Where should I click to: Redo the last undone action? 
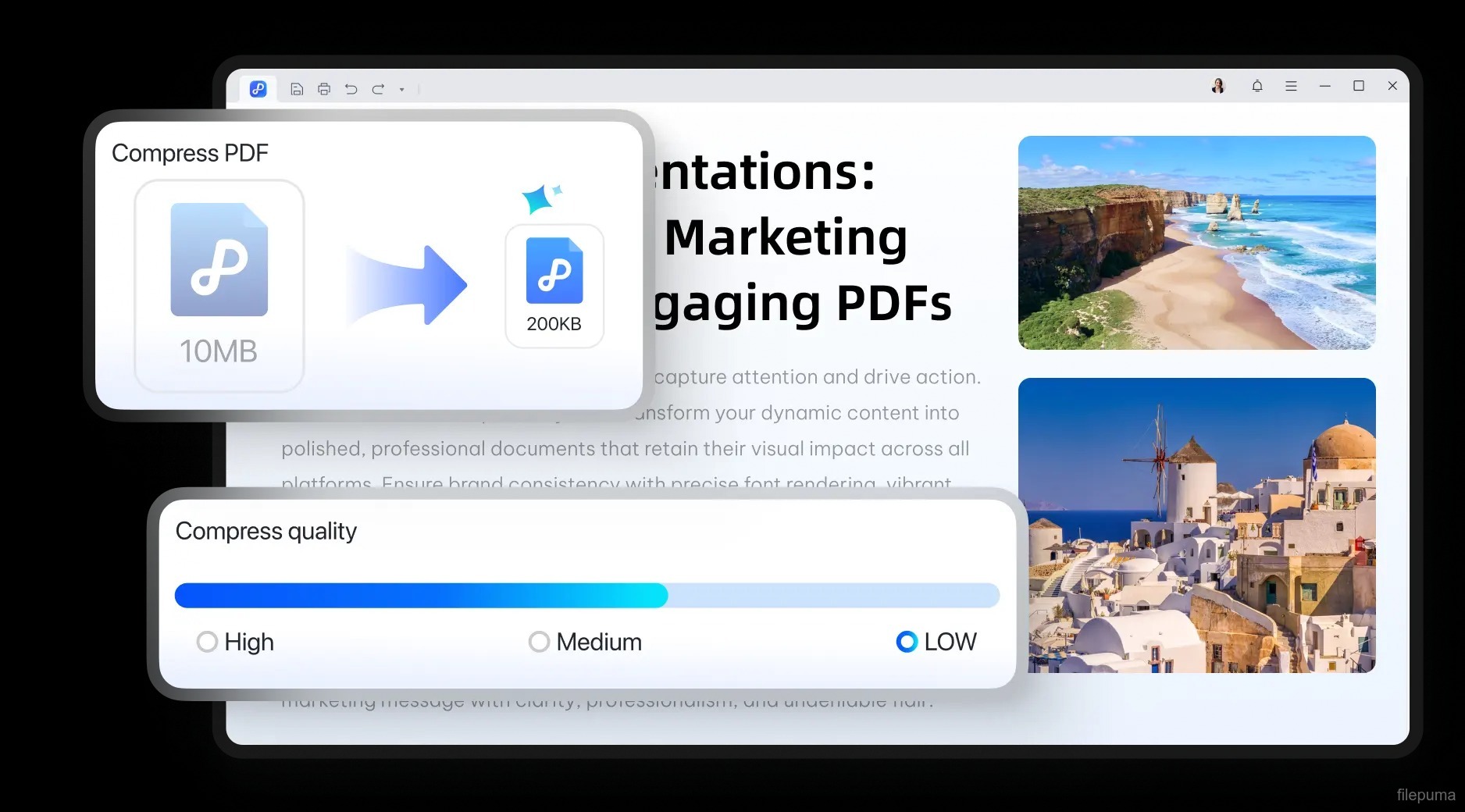coord(378,89)
